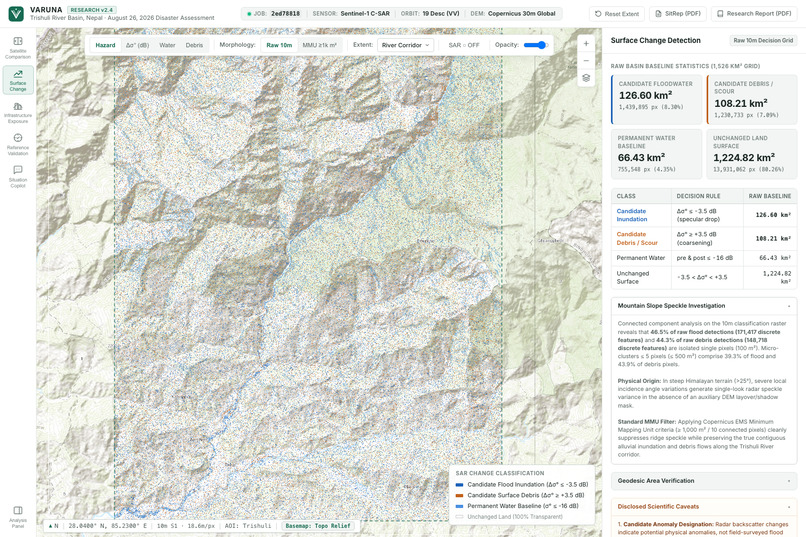Image resolution: width=806 pixels, height=537 pixels.
Task: Zoom in on the map
Action: (x=586, y=44)
